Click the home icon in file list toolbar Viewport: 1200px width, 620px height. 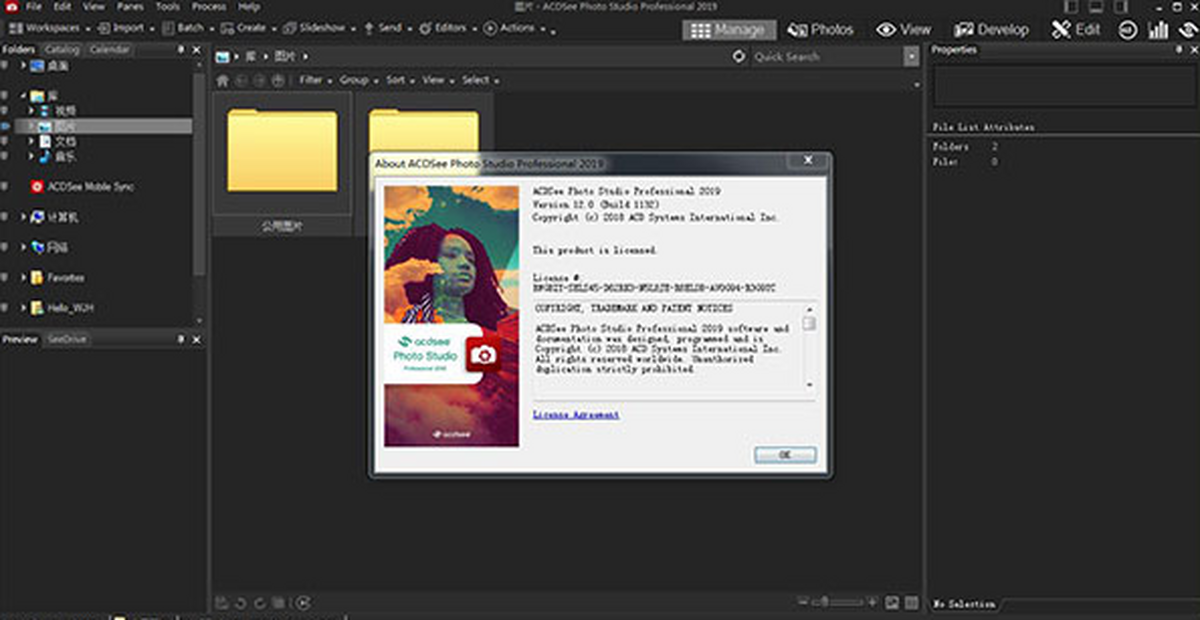(223, 80)
